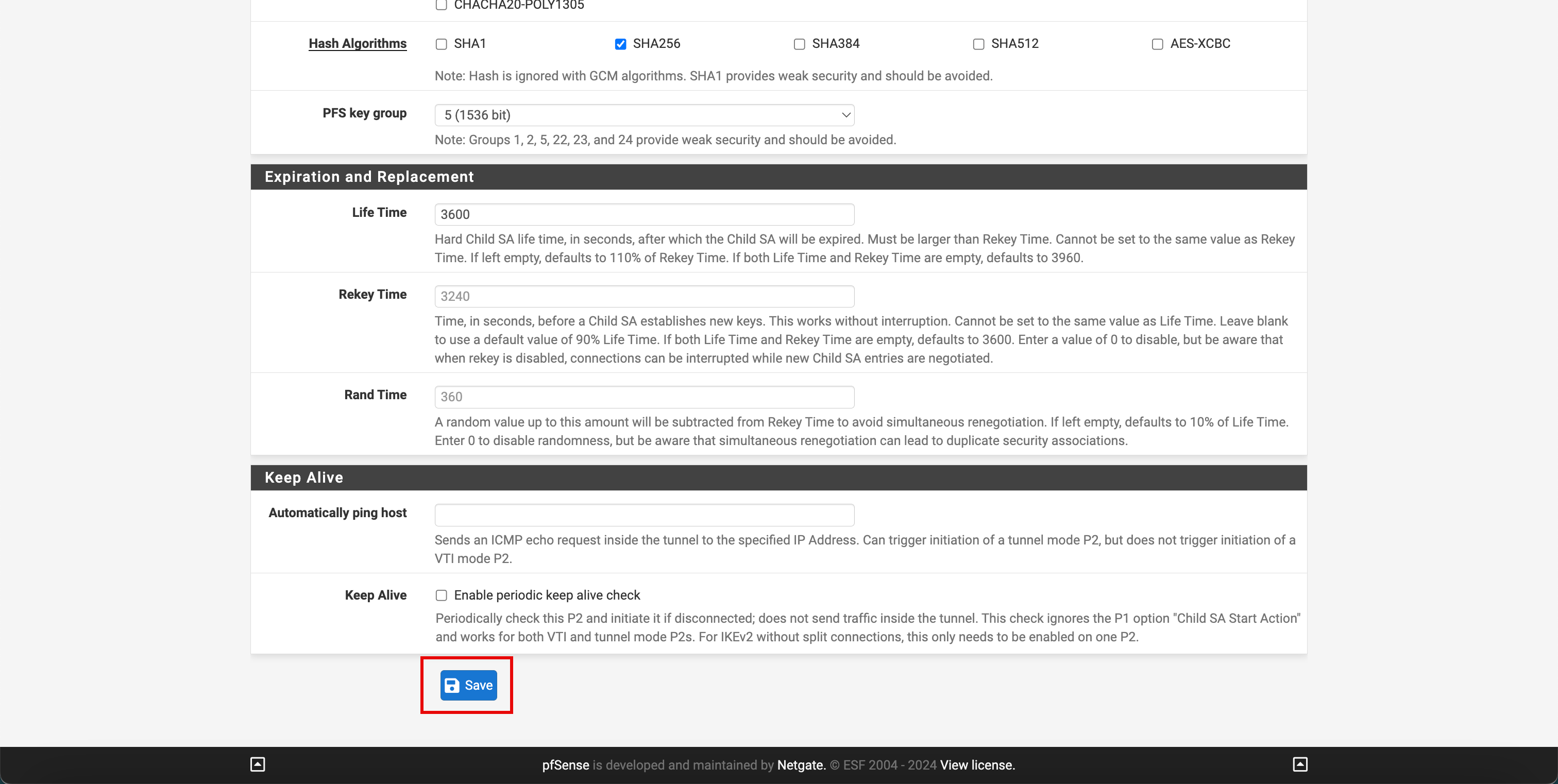Click the Life Time input field
Image resolution: width=1558 pixels, height=784 pixels.
644,213
